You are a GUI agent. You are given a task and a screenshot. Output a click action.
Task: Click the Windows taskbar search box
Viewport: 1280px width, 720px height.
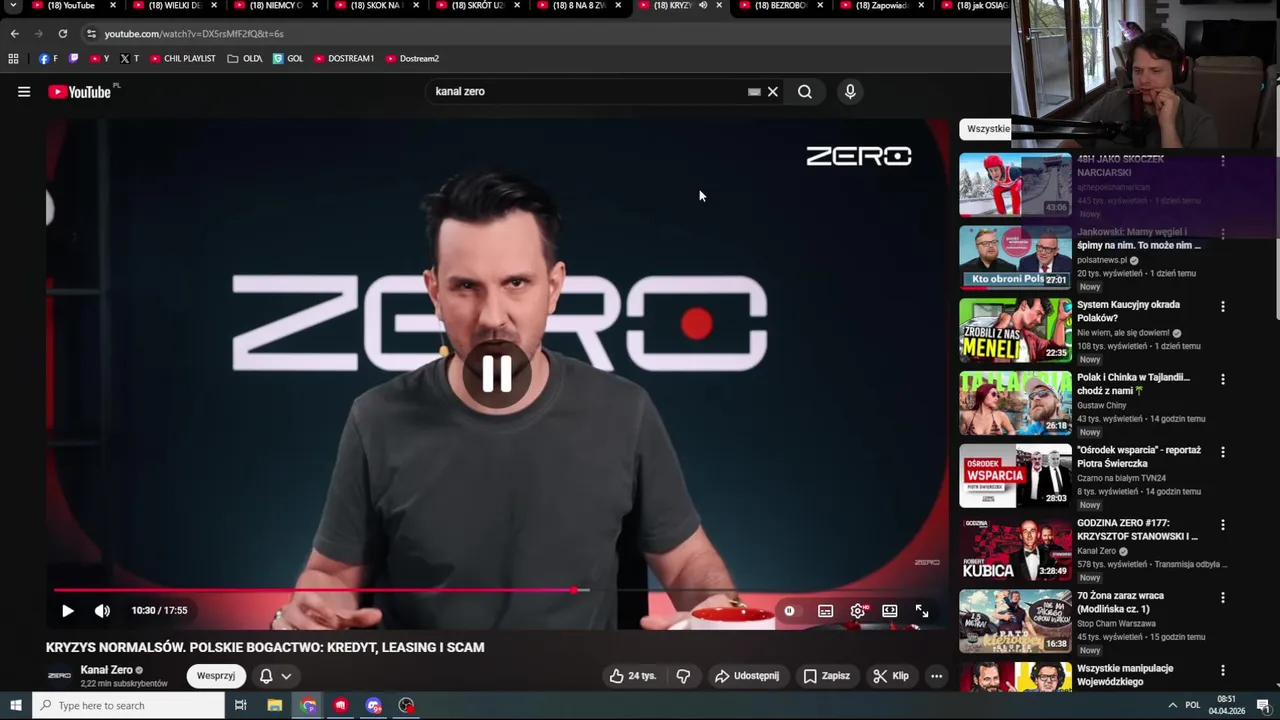(128, 706)
